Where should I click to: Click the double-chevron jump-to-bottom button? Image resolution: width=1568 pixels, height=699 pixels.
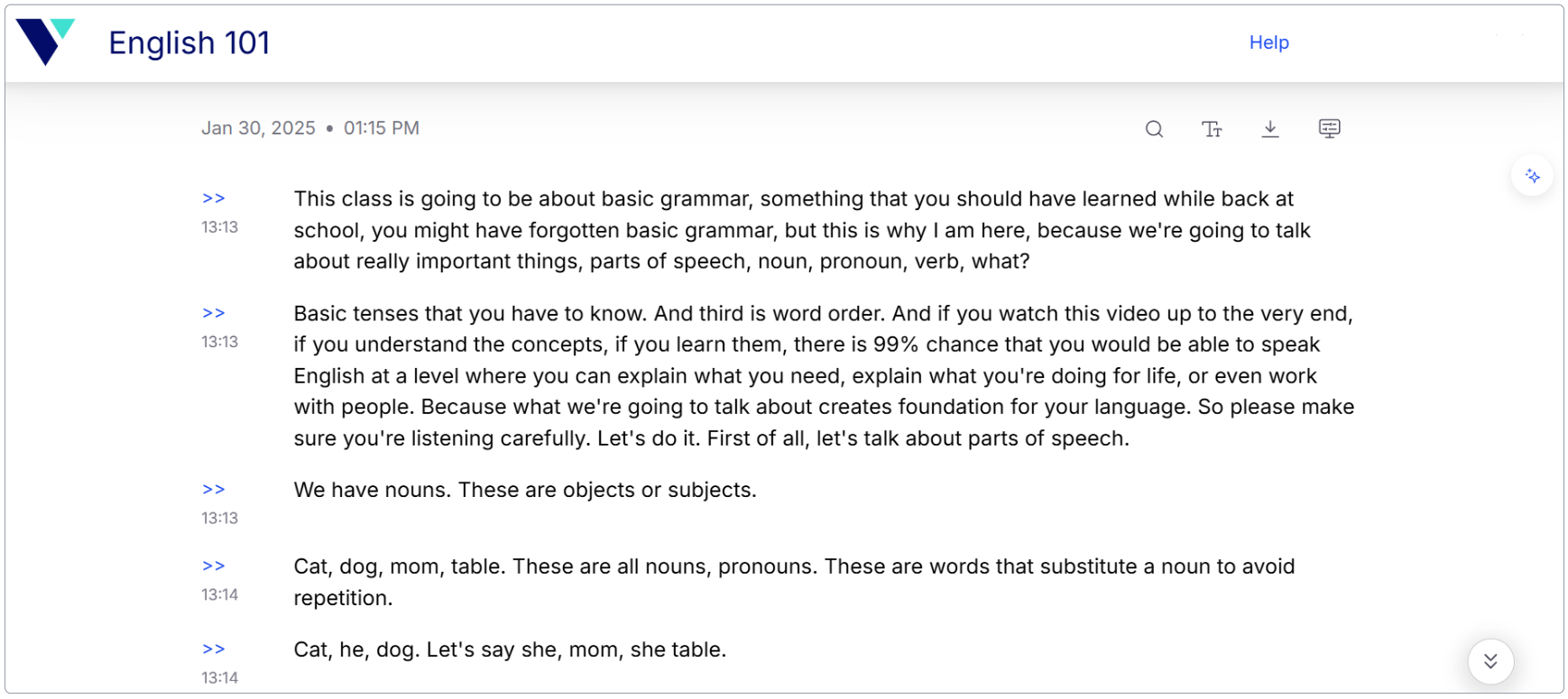tap(1490, 660)
